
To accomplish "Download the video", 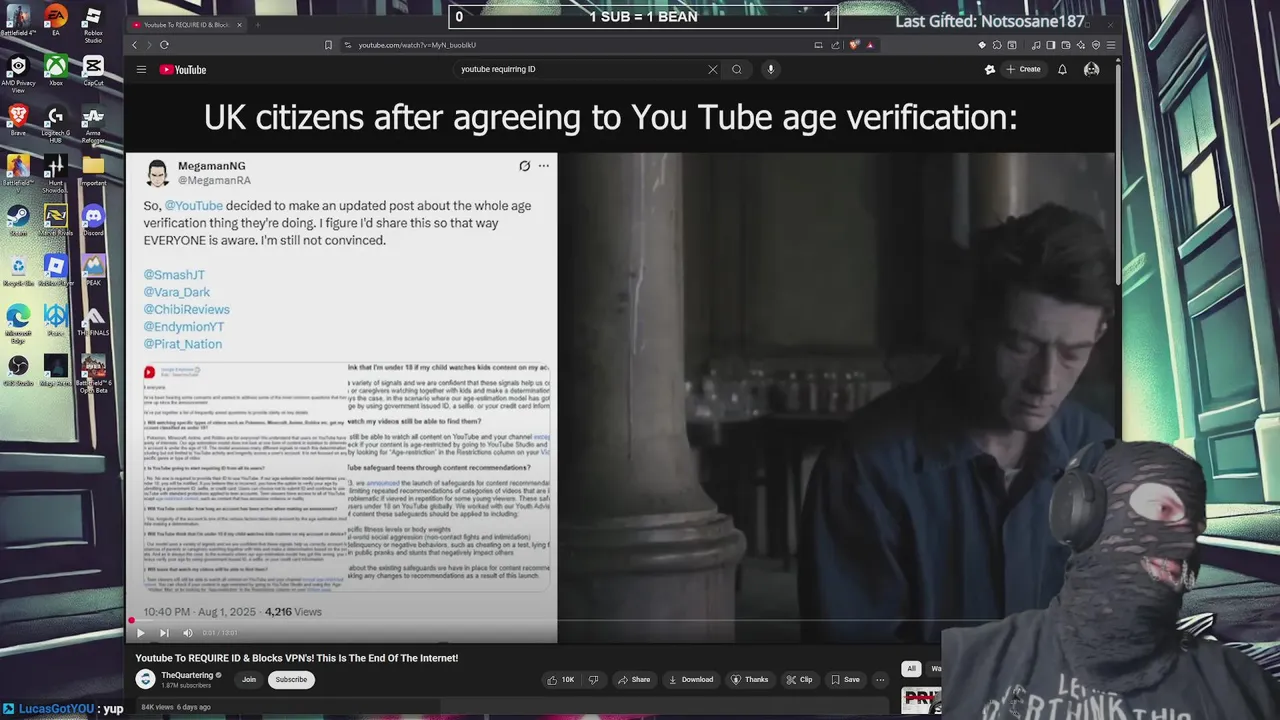I will [x=691, y=680].
